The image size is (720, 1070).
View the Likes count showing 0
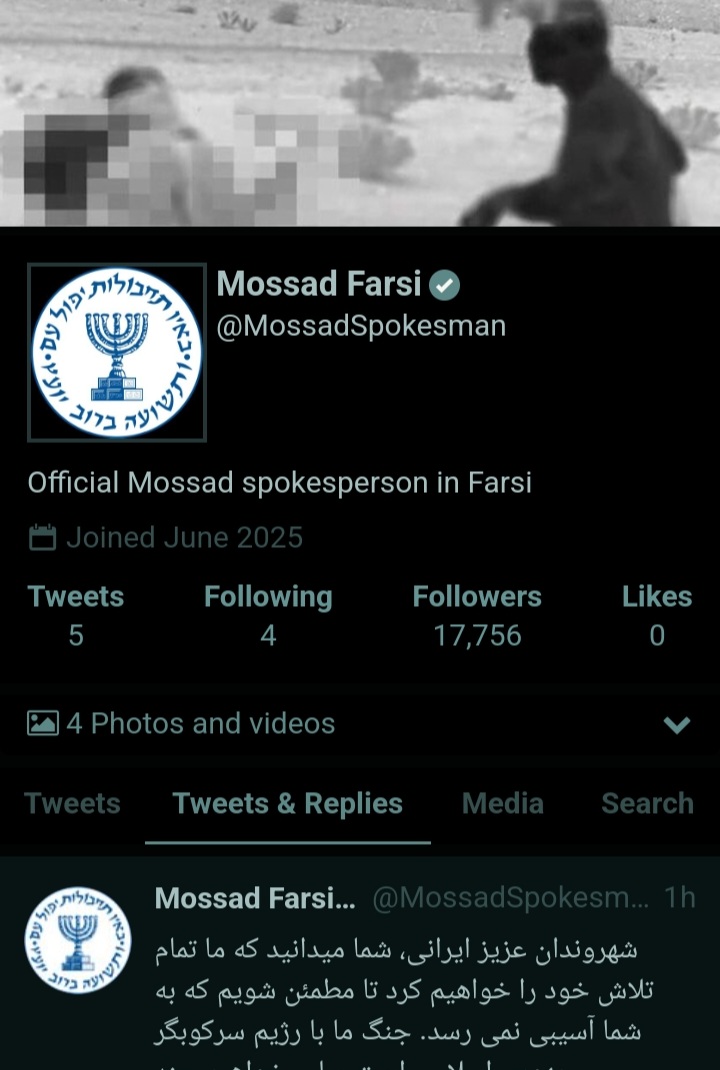click(657, 616)
